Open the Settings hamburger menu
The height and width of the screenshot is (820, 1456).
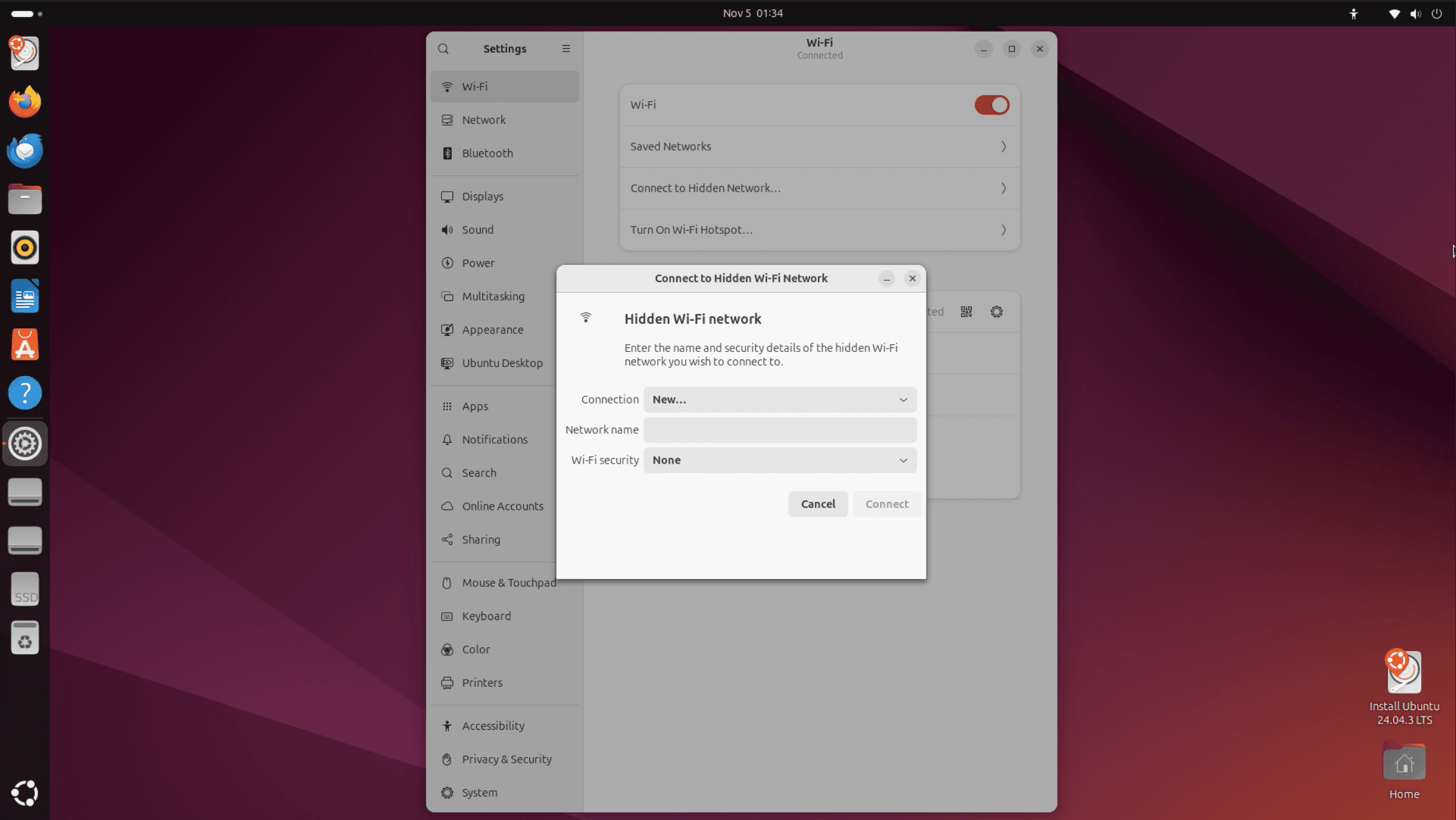(566, 49)
